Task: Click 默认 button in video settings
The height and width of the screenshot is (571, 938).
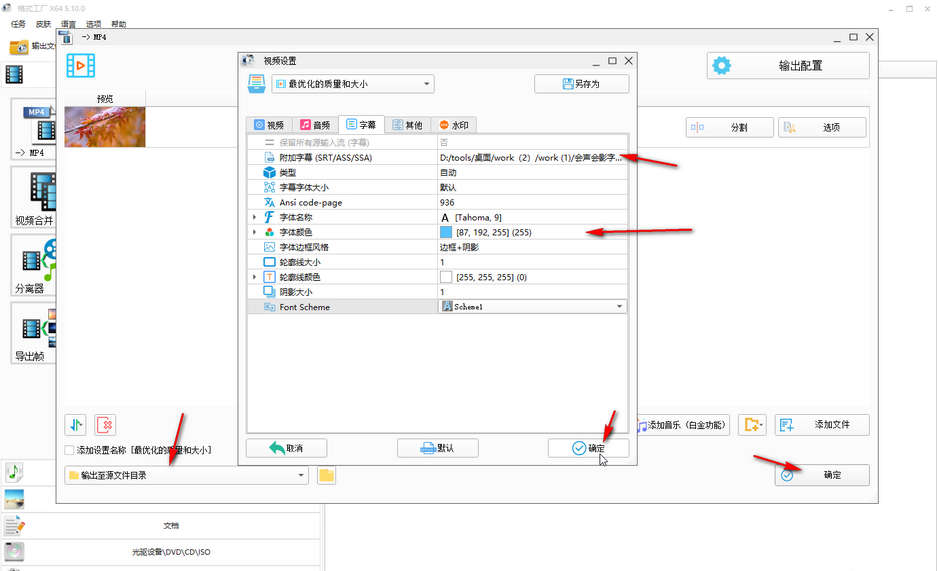Action: tap(438, 448)
